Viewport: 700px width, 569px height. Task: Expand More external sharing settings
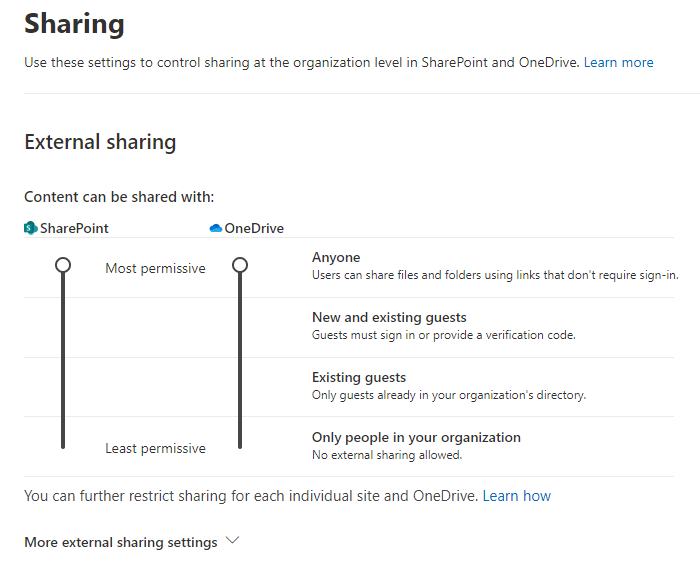point(121,542)
